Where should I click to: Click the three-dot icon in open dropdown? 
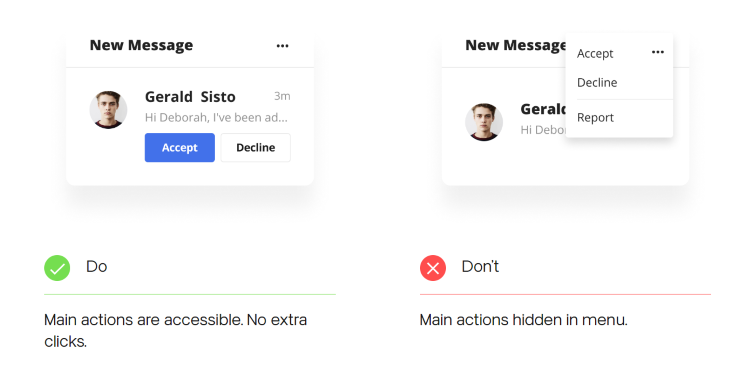tap(657, 52)
